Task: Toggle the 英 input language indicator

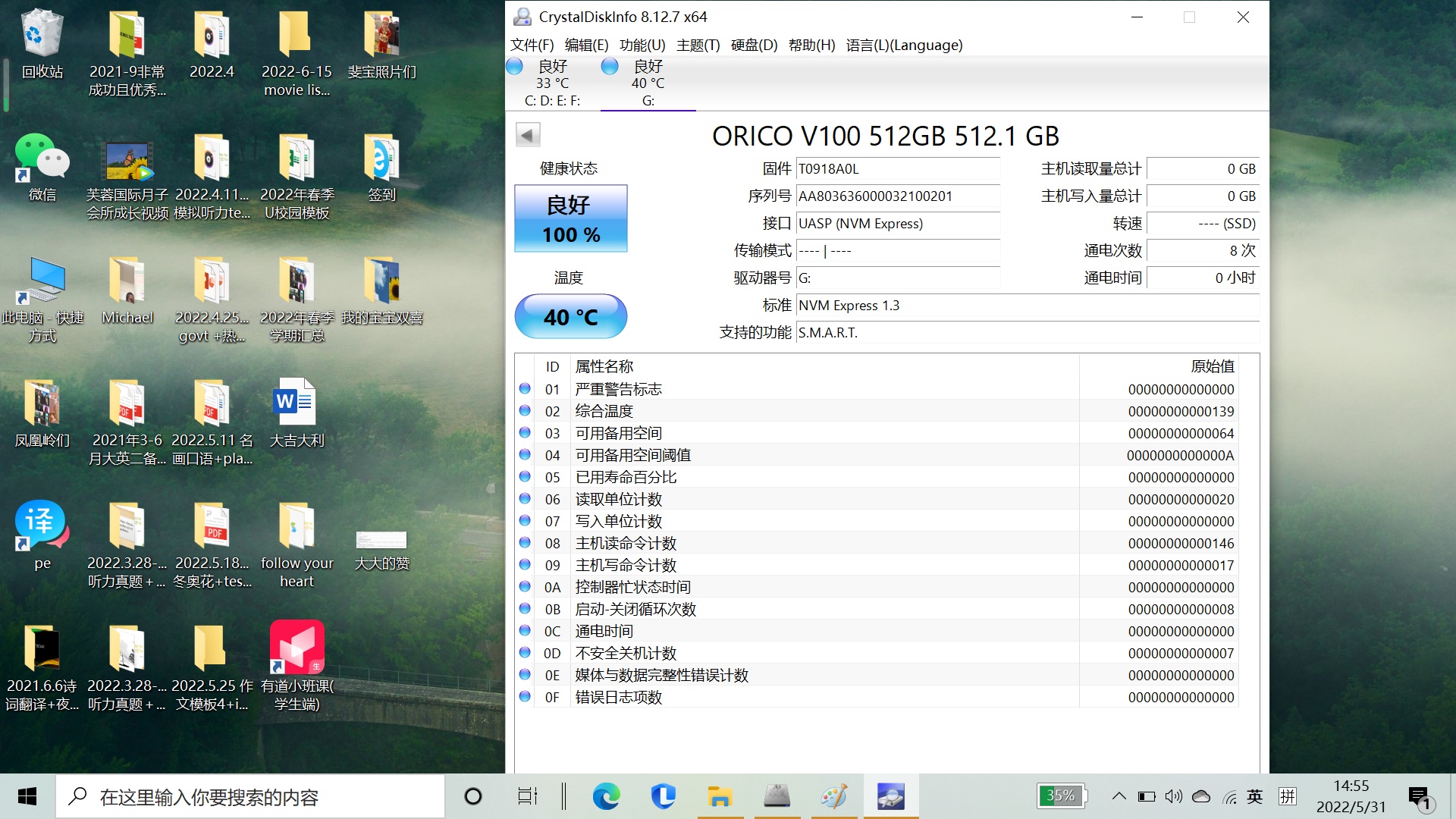Action: point(1255,796)
